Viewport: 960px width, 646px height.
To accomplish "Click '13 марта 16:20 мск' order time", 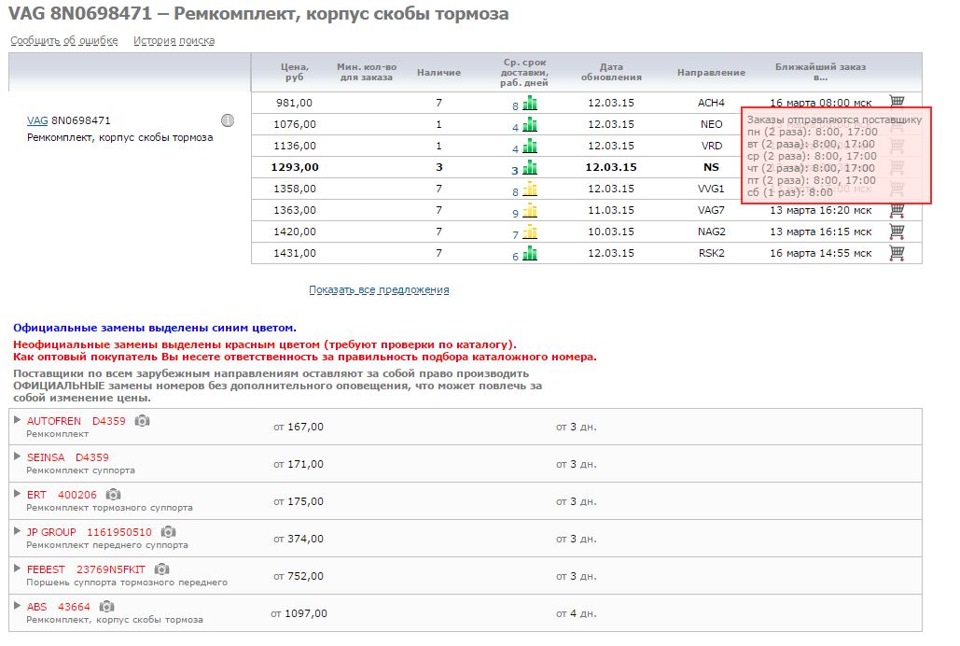I will [x=820, y=210].
